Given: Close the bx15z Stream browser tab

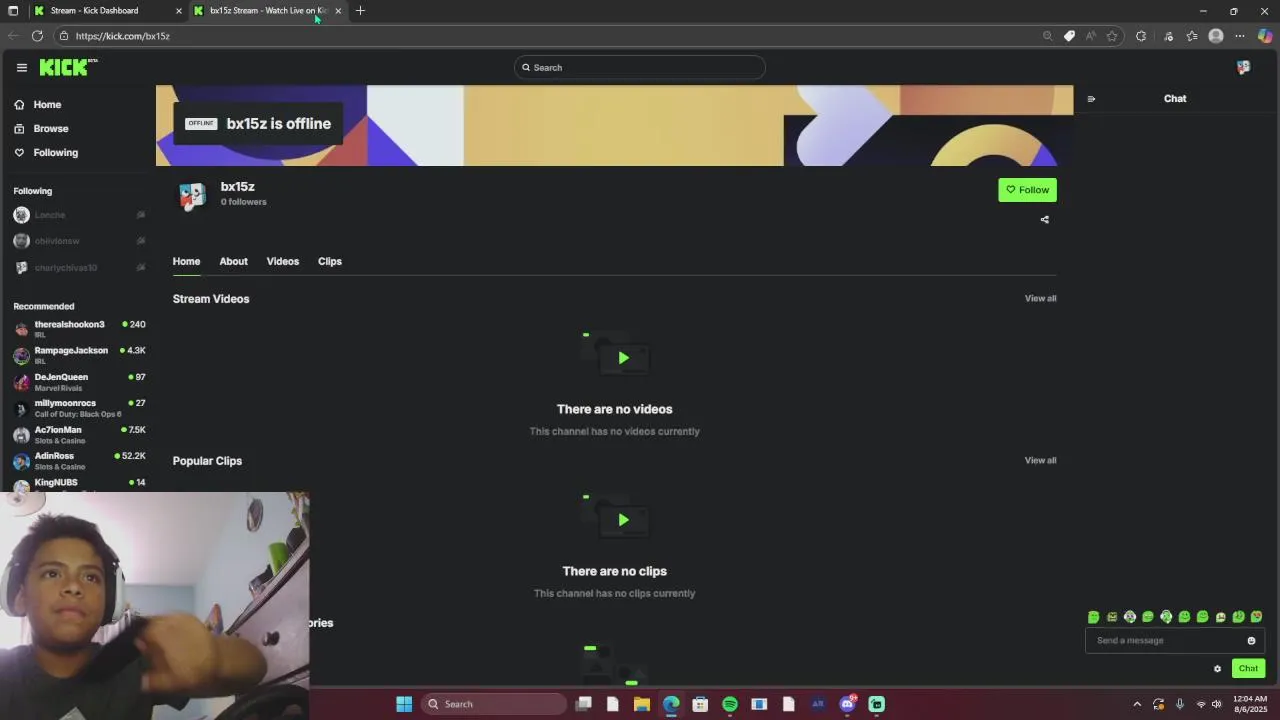Looking at the screenshot, I should [338, 11].
